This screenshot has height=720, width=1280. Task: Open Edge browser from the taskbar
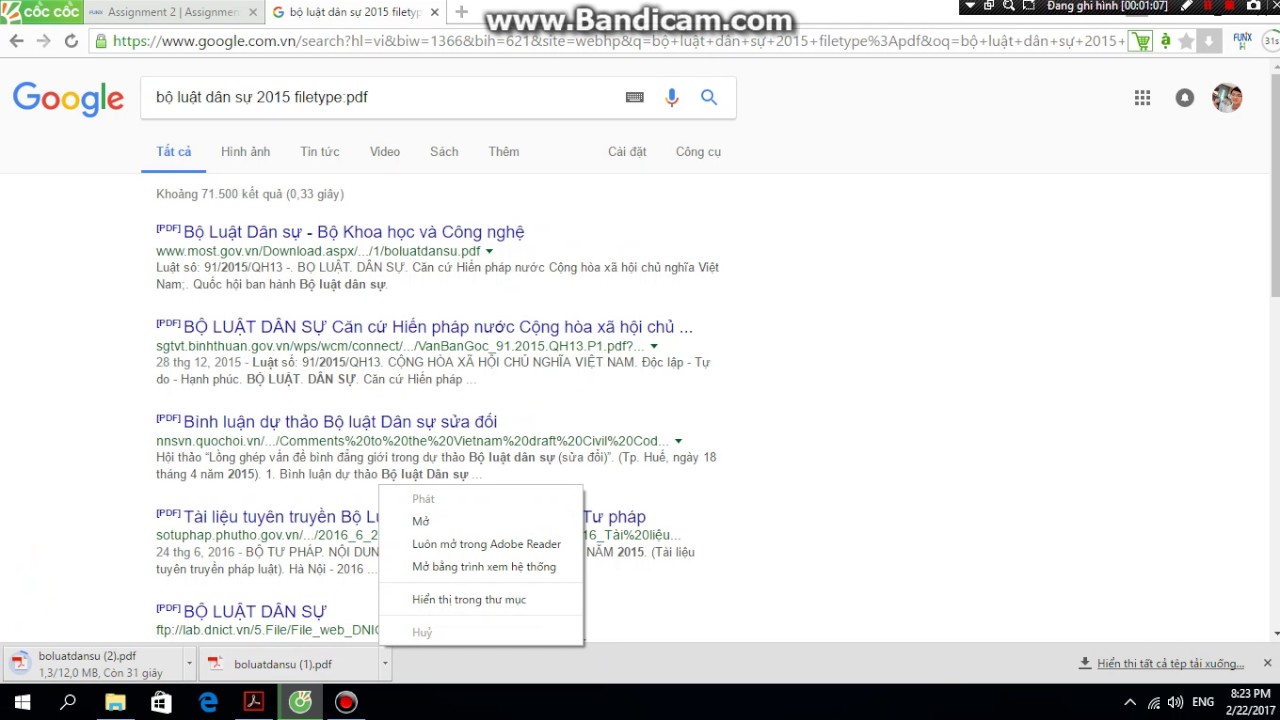[208, 702]
